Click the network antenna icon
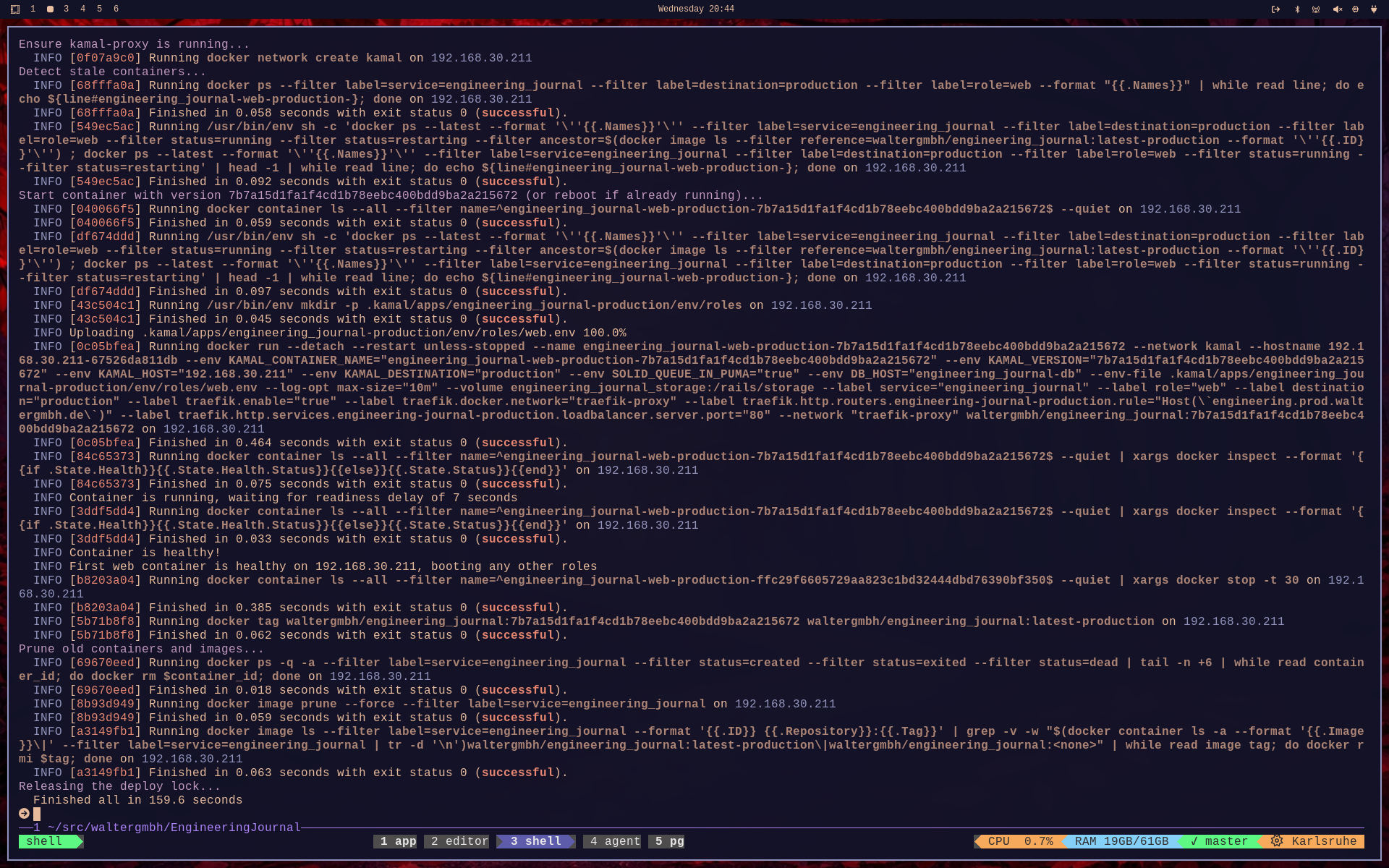This screenshot has width=1389, height=868. coord(1316,9)
